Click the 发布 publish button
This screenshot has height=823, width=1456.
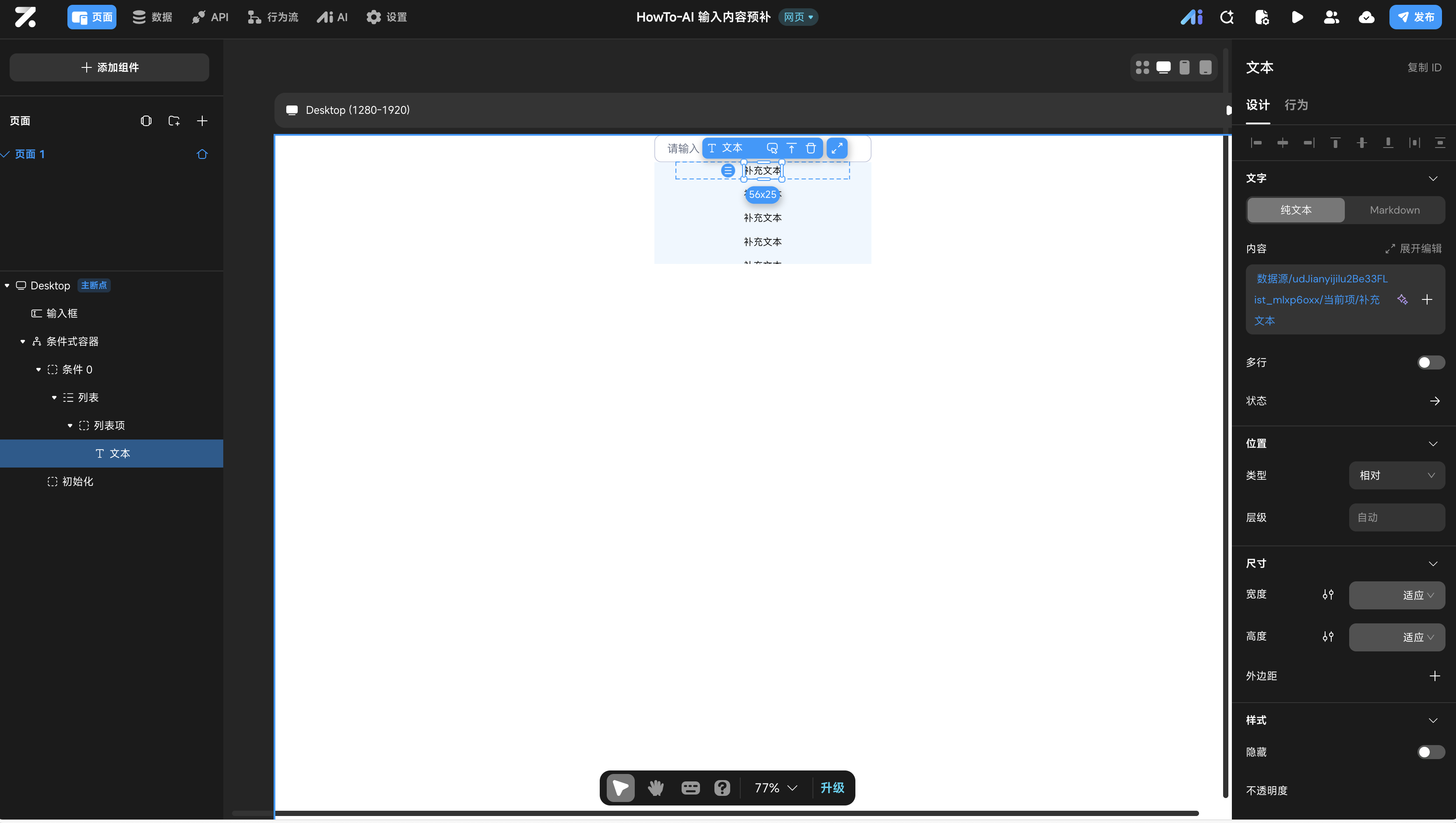coord(1415,17)
